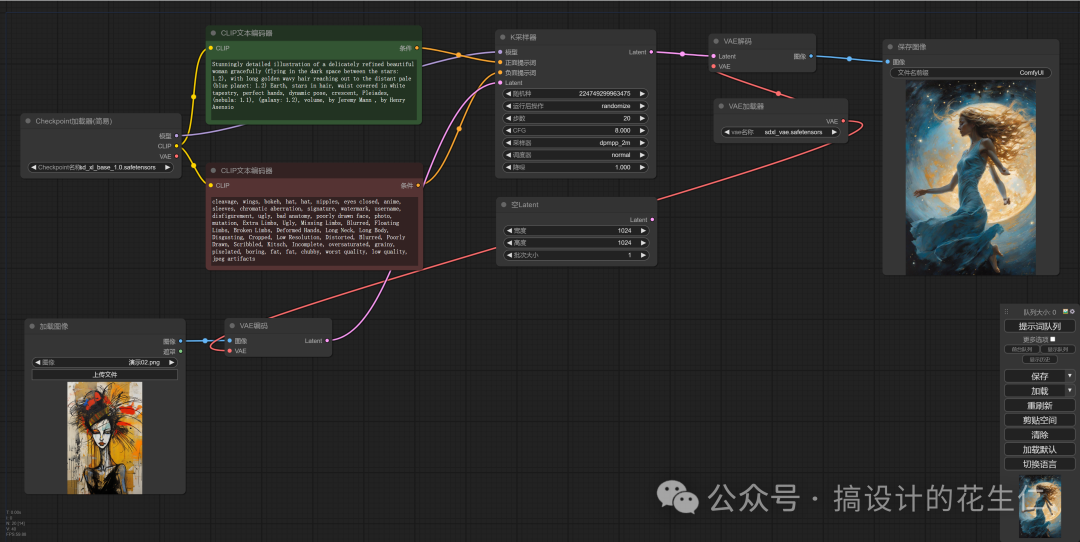Click the VAE output socket on Checkpoint加载器

(176, 156)
